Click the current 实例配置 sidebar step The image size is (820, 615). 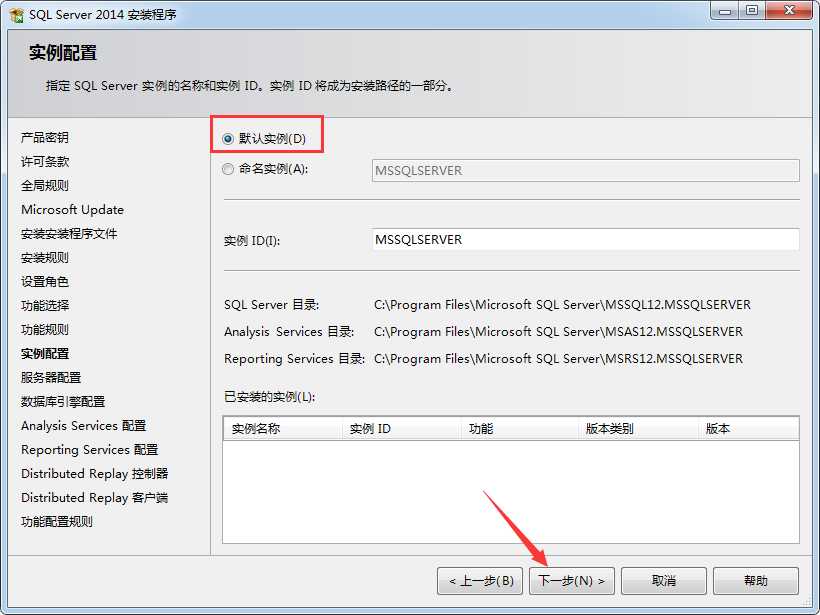(45, 354)
